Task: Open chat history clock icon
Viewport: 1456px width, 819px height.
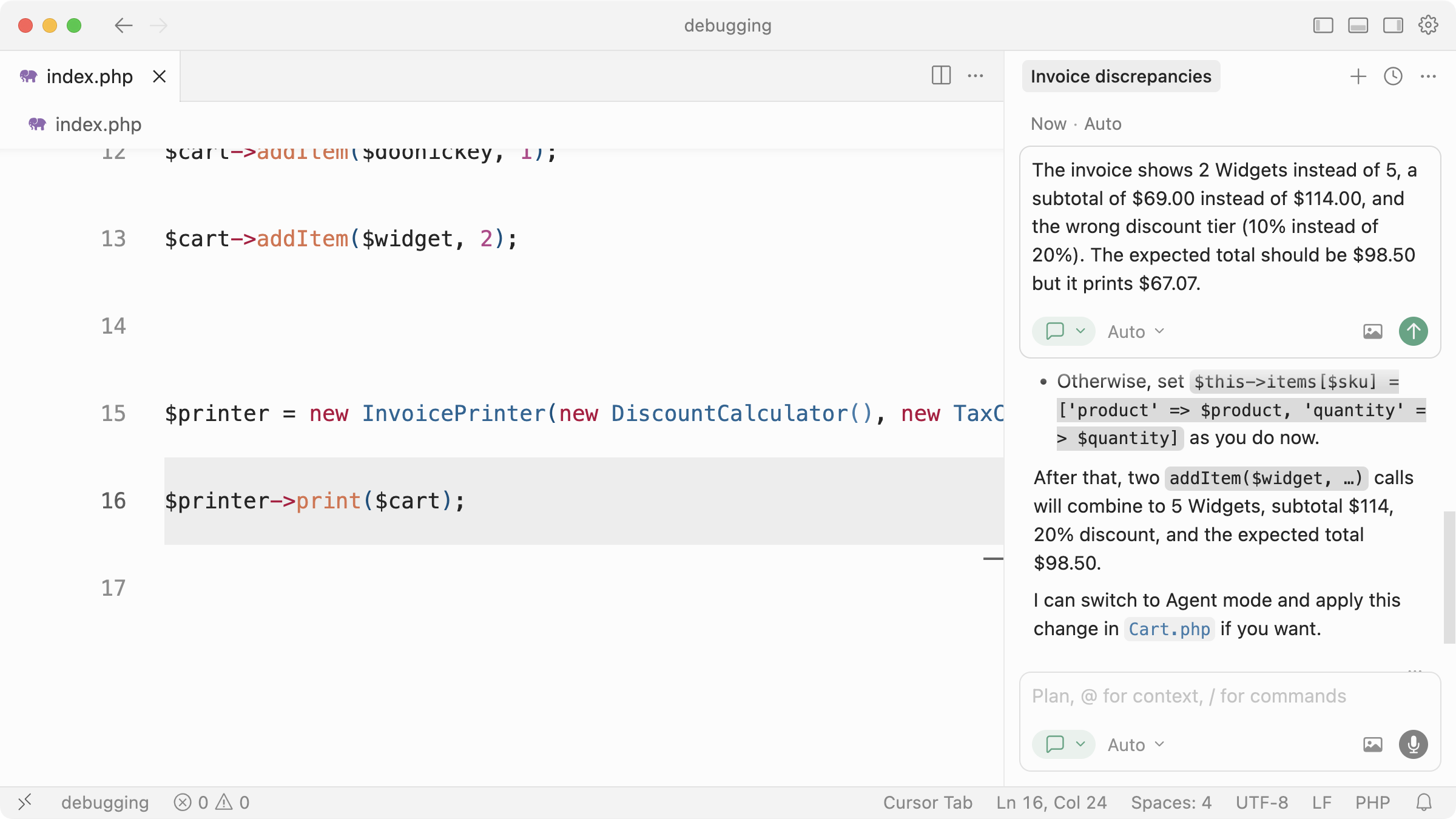Action: (x=1393, y=76)
